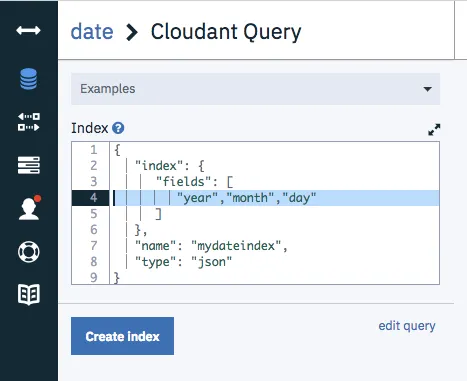
Task: Click the Create index button
Action: coord(122,336)
